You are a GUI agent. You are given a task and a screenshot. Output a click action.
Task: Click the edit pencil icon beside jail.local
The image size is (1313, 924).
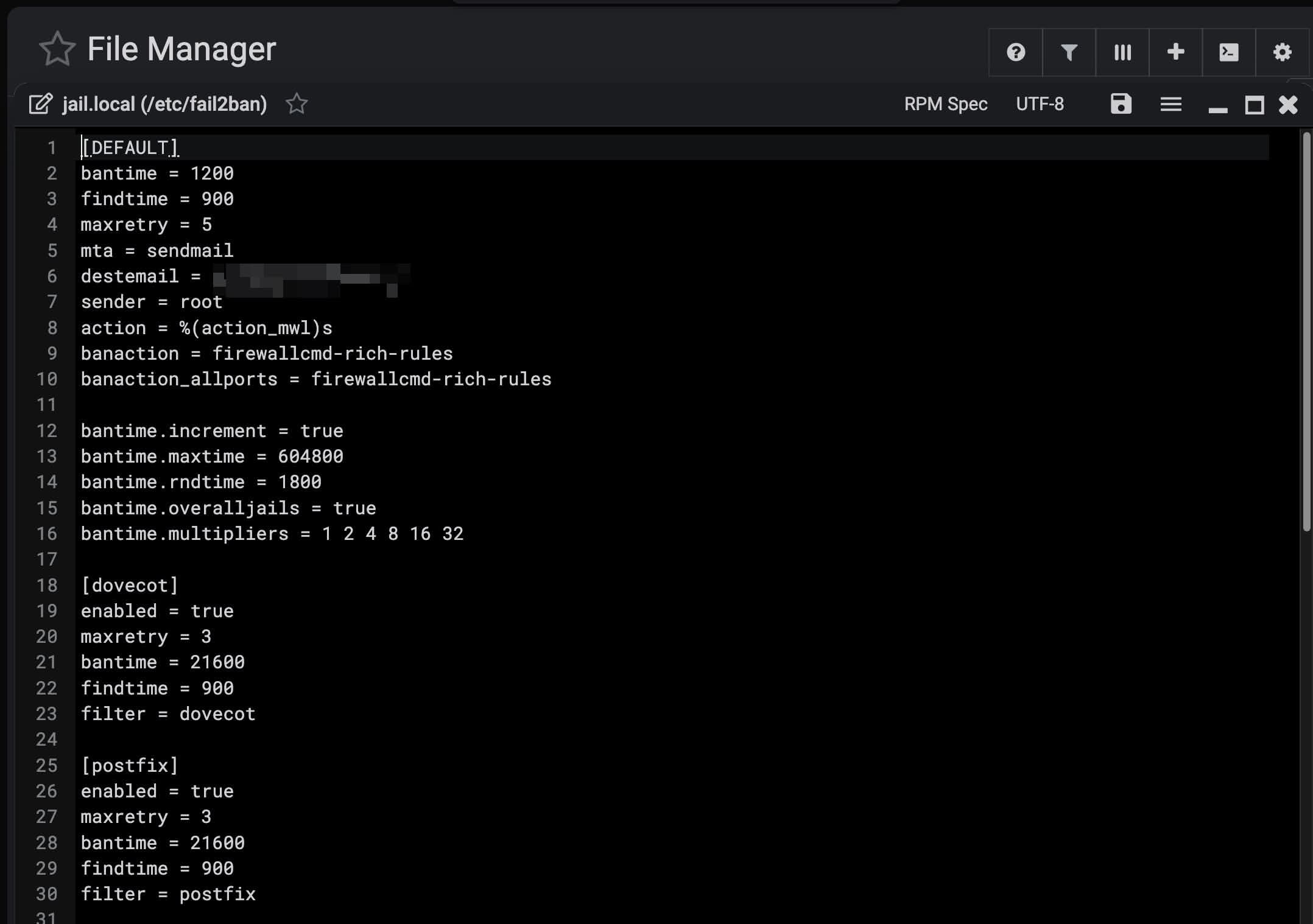(x=41, y=104)
